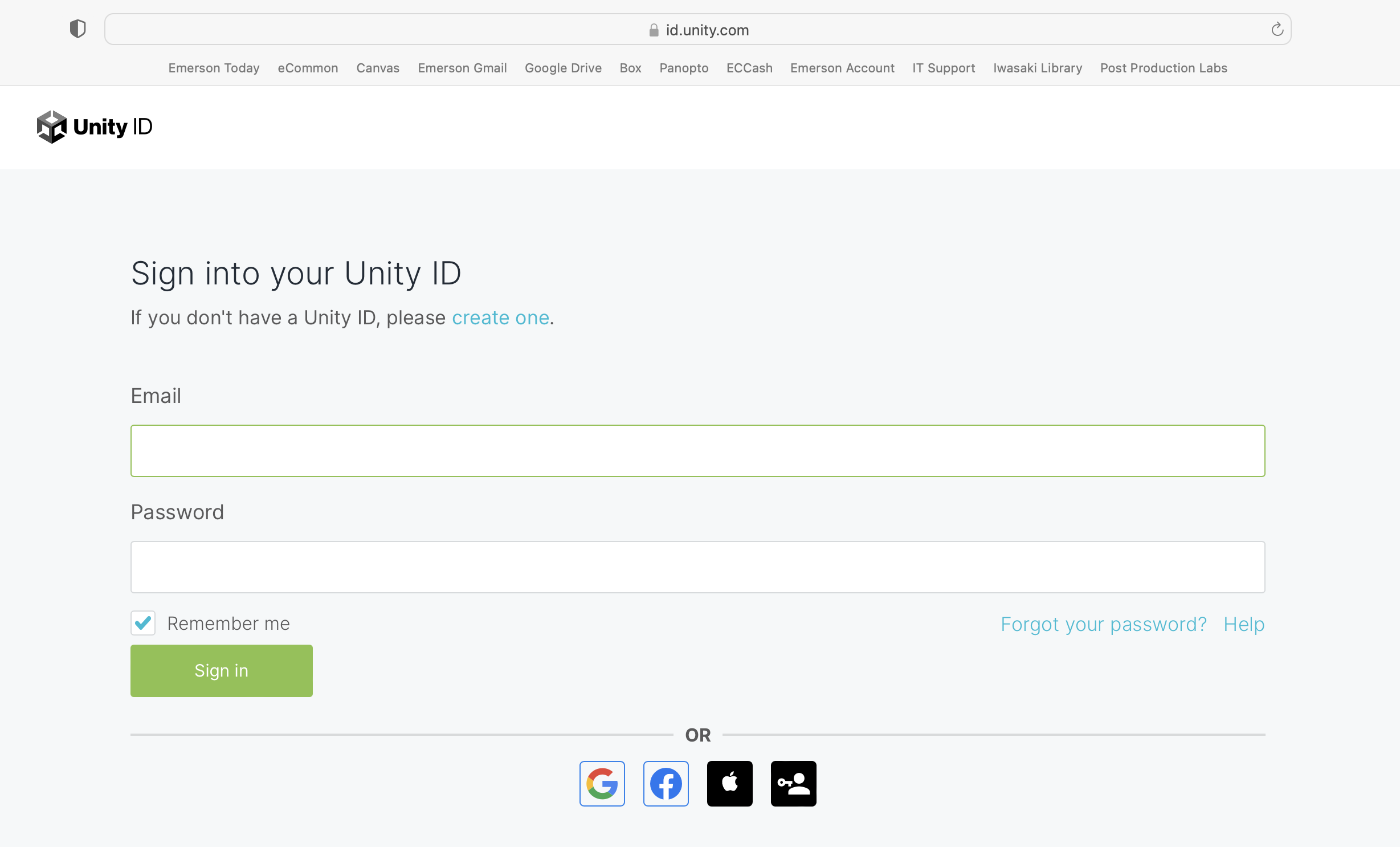This screenshot has width=1400, height=847.
Task: Open the privacy shield icon
Action: [77, 29]
